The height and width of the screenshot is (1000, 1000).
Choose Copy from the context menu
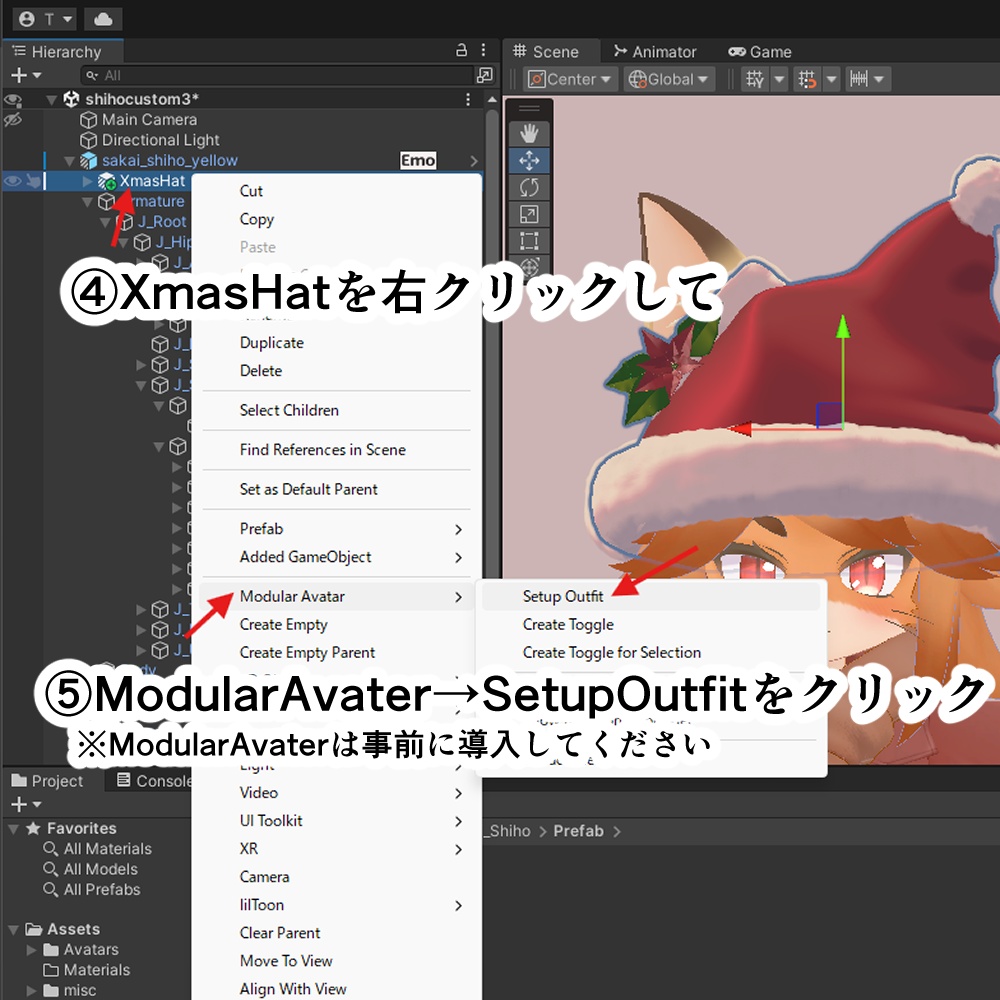click(x=256, y=219)
